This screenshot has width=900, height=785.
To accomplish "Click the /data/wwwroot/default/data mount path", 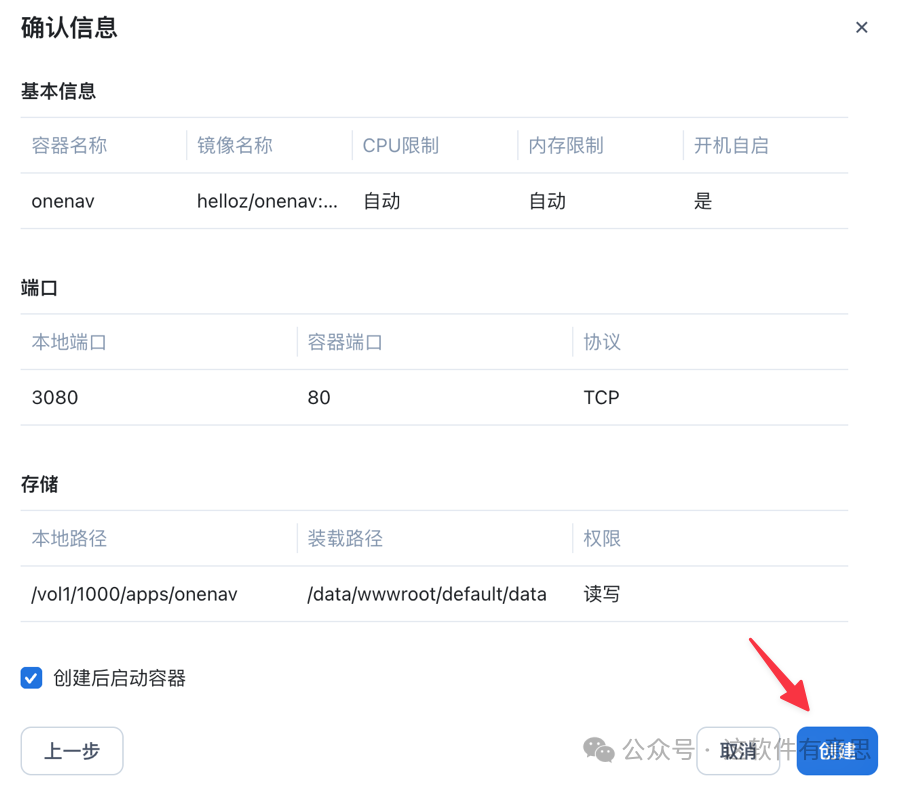I will point(426,594).
